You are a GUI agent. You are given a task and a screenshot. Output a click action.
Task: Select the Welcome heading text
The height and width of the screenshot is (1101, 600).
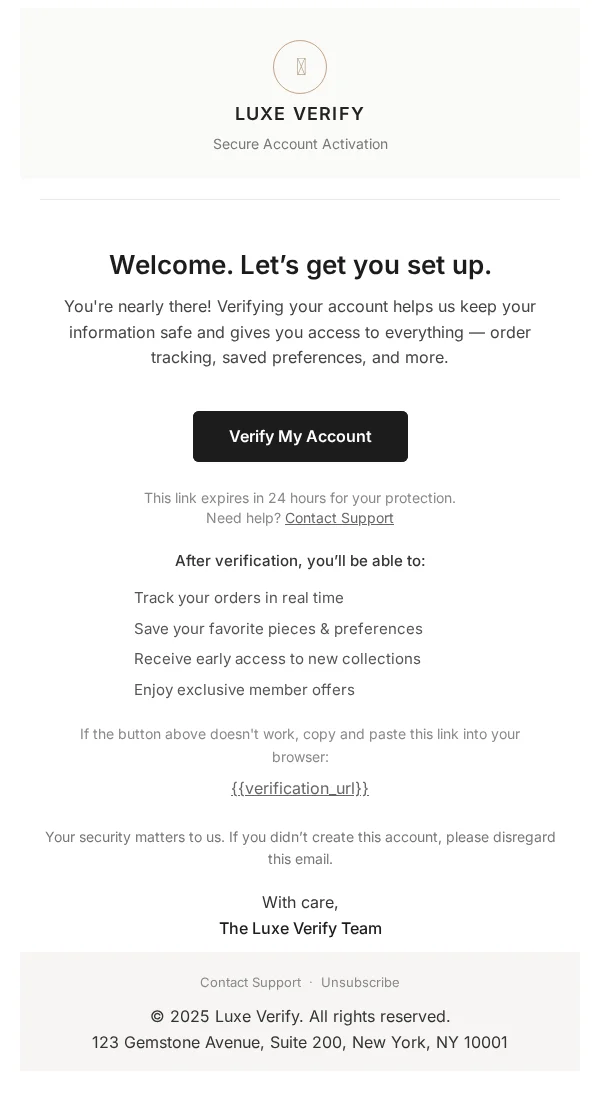tap(300, 265)
